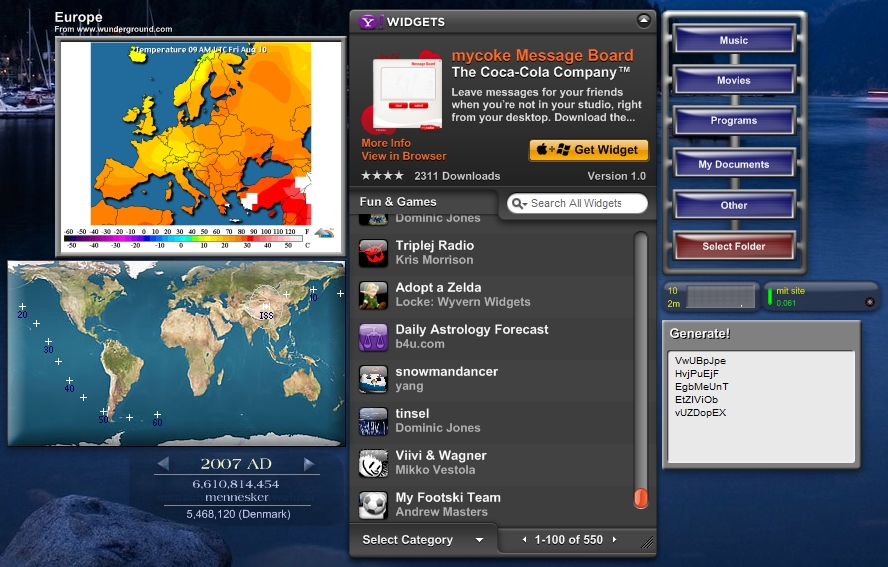The width and height of the screenshot is (888, 567).
Task: Open the My Documents folder button
Action: 734,164
